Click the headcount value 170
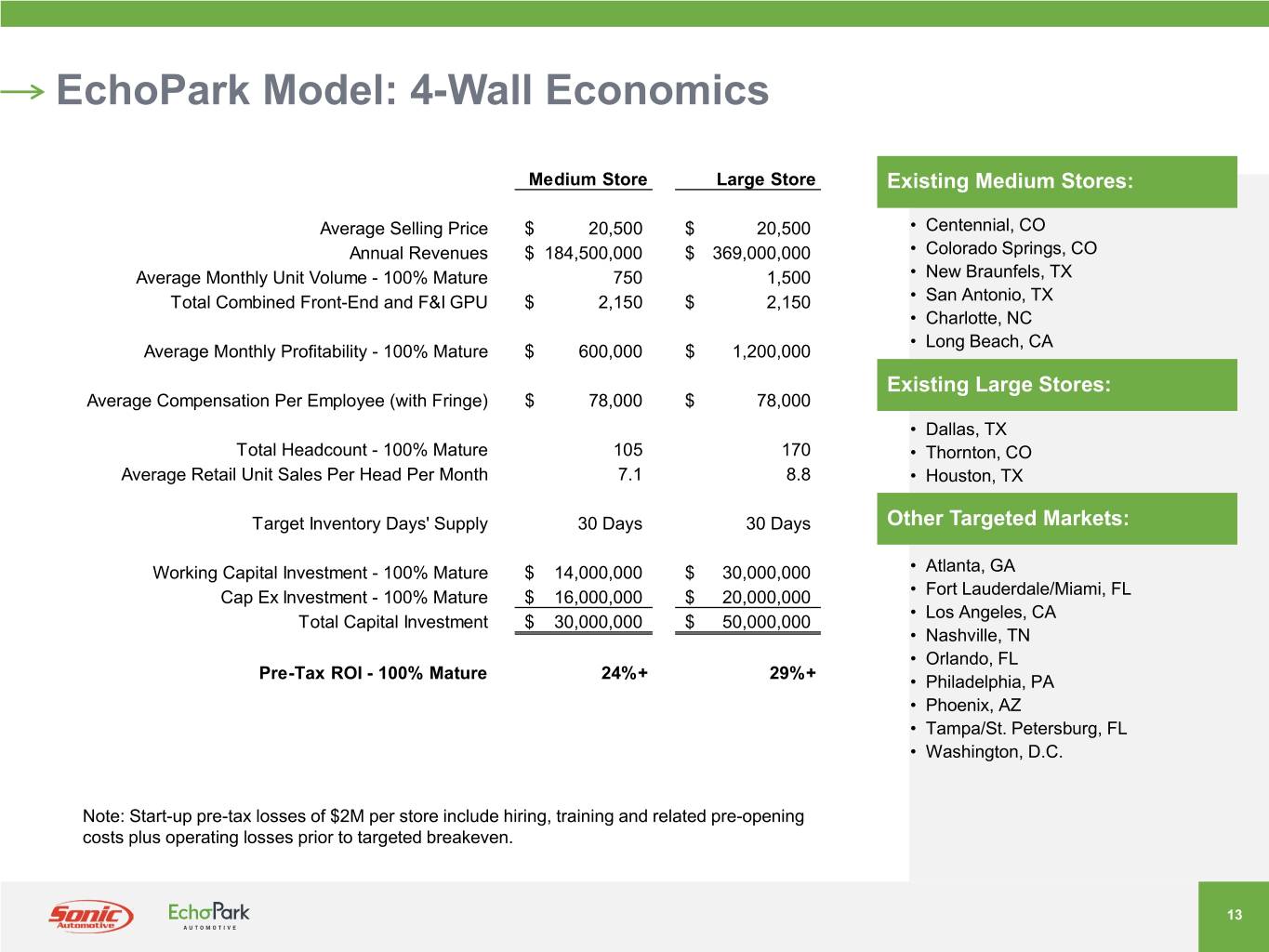Screen dimensions: 1269x952 click(796, 450)
